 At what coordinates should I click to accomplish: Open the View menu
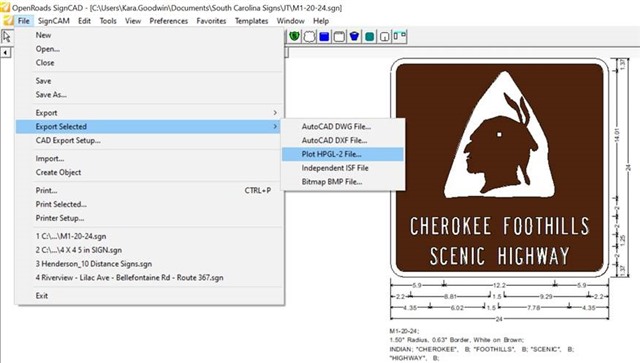[133, 21]
